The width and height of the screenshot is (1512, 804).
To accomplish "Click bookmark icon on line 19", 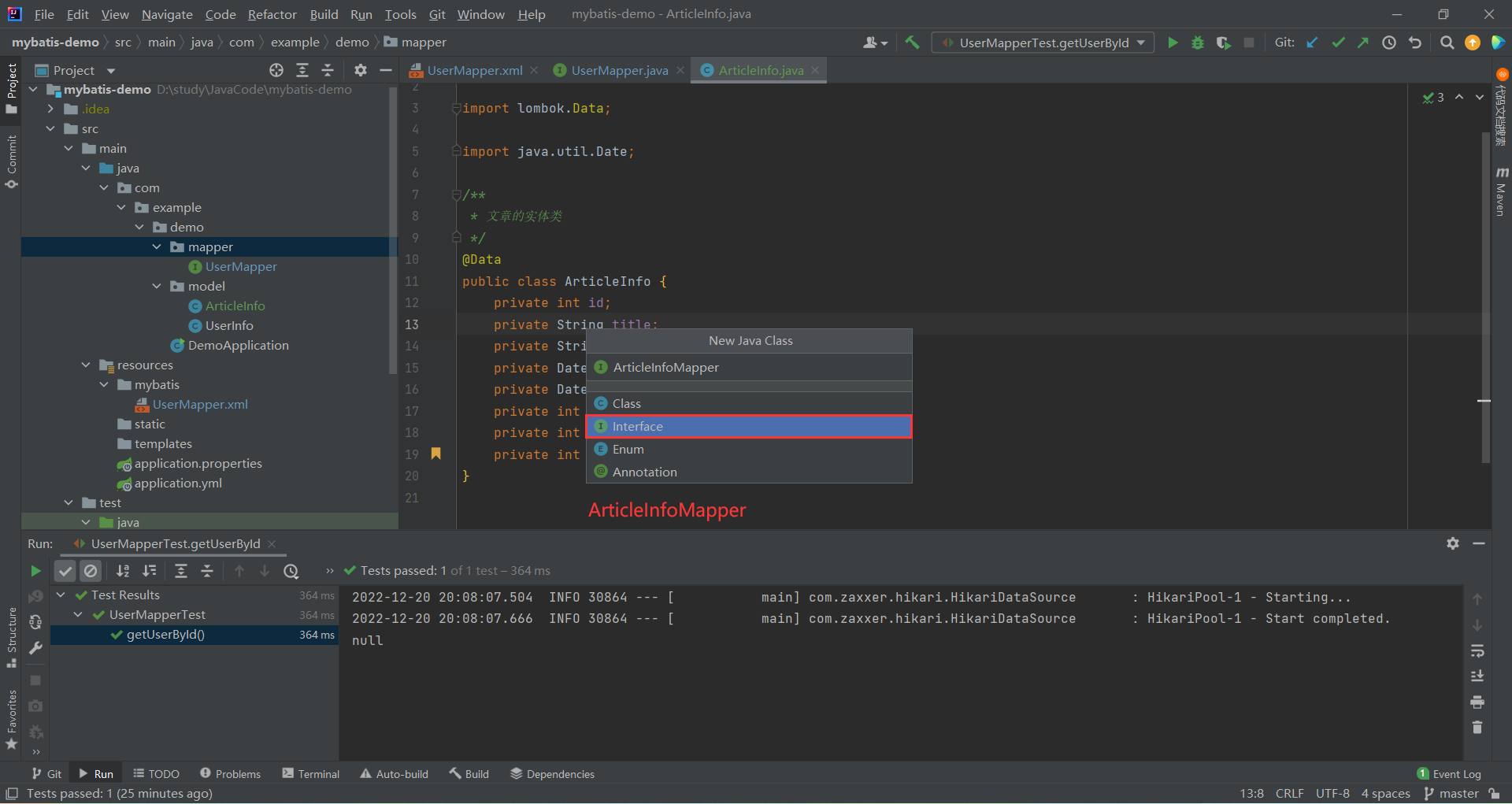I will (435, 454).
